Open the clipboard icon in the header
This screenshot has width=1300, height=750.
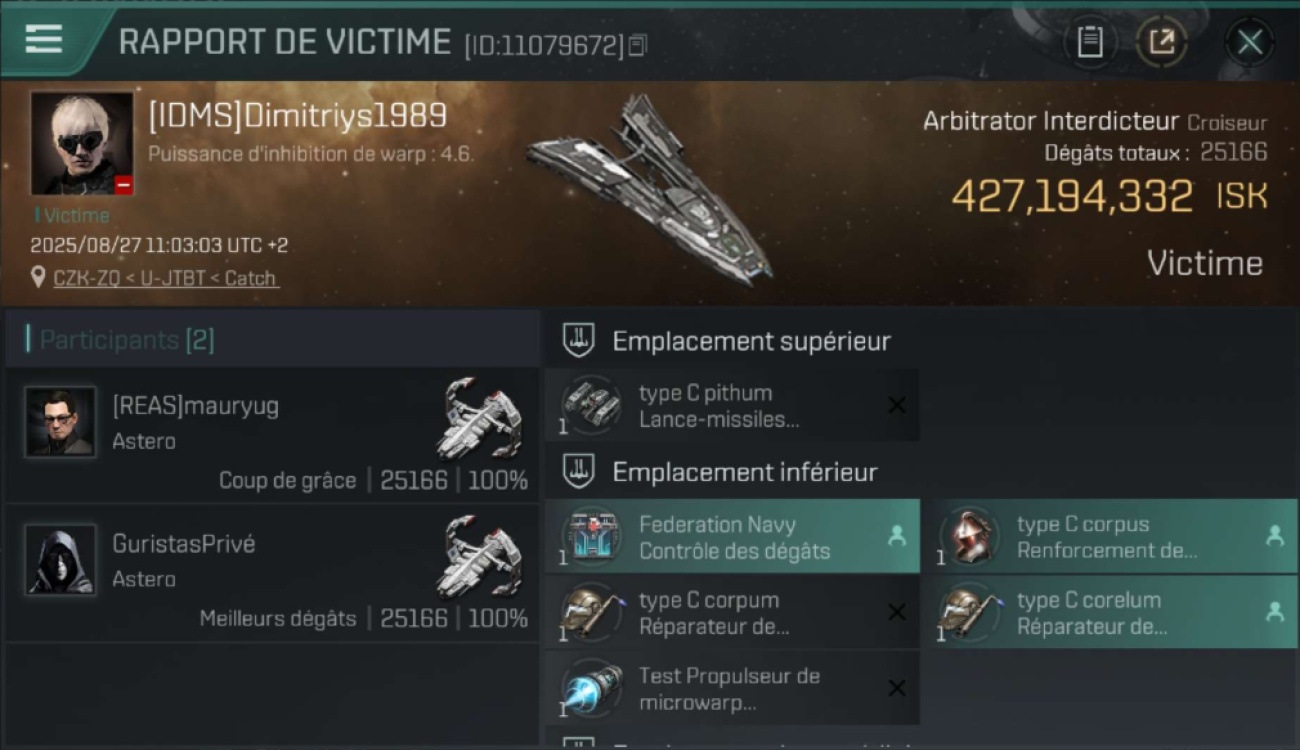pos(1089,42)
